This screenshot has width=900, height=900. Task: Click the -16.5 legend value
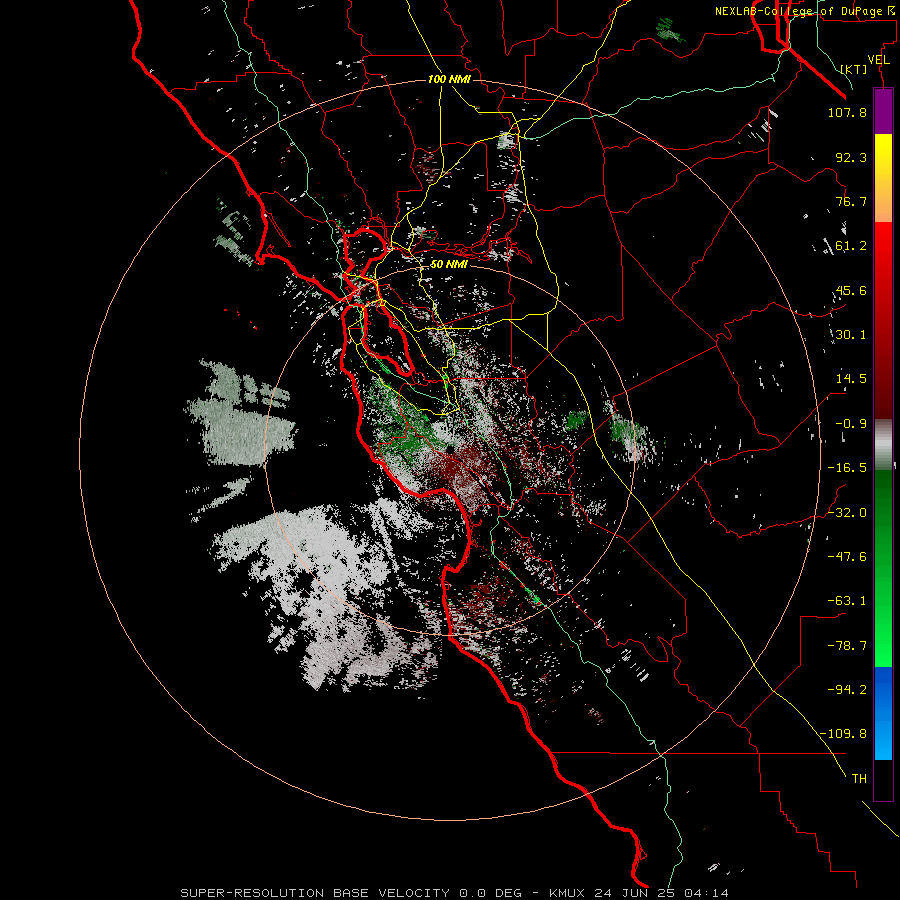pos(847,468)
